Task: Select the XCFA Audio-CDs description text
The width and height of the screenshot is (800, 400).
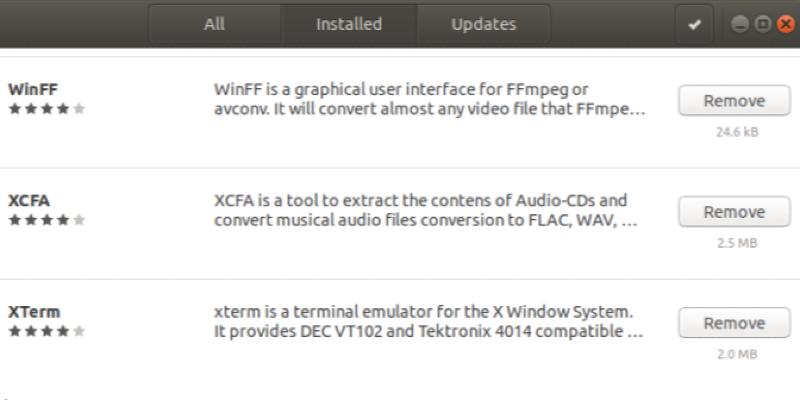Action: point(425,209)
